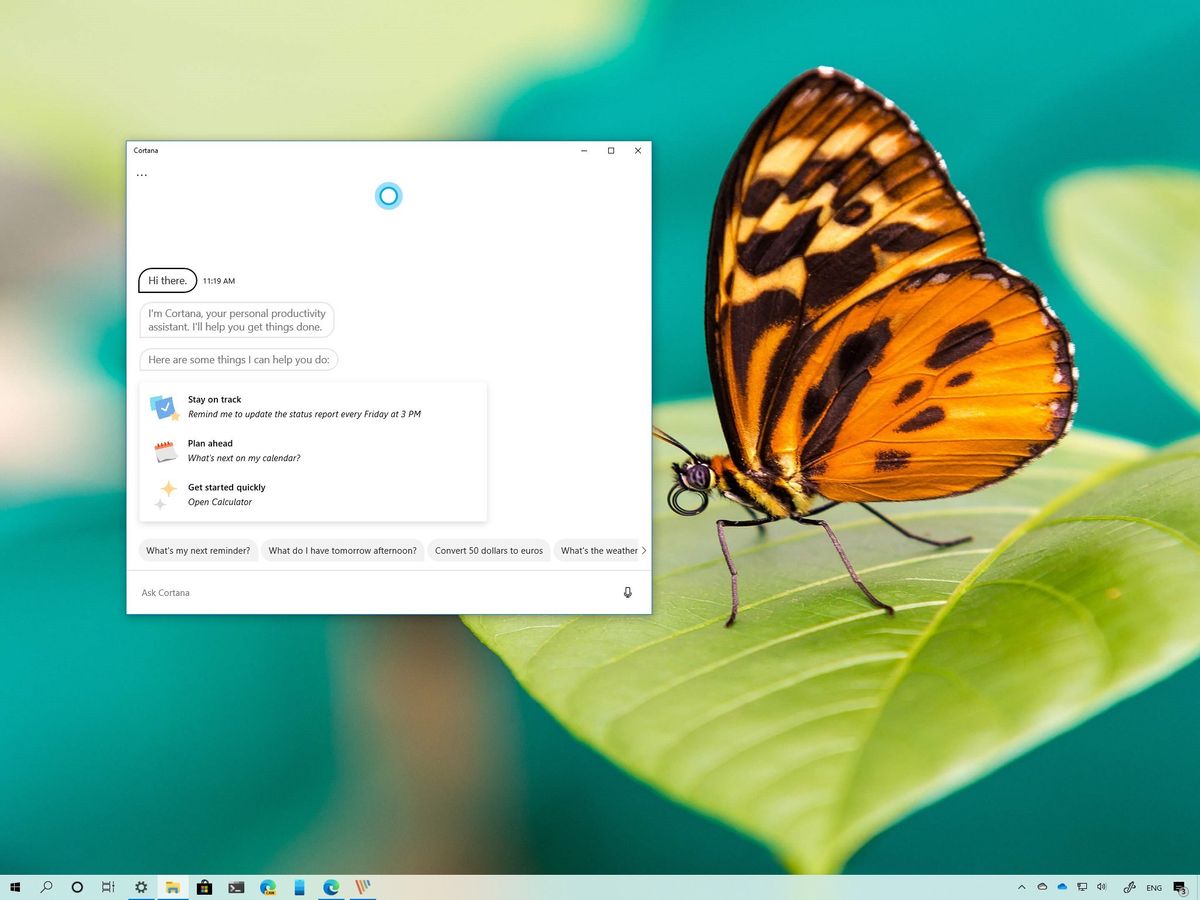
Task: Open Cortana's ellipsis menu
Action: 141,173
